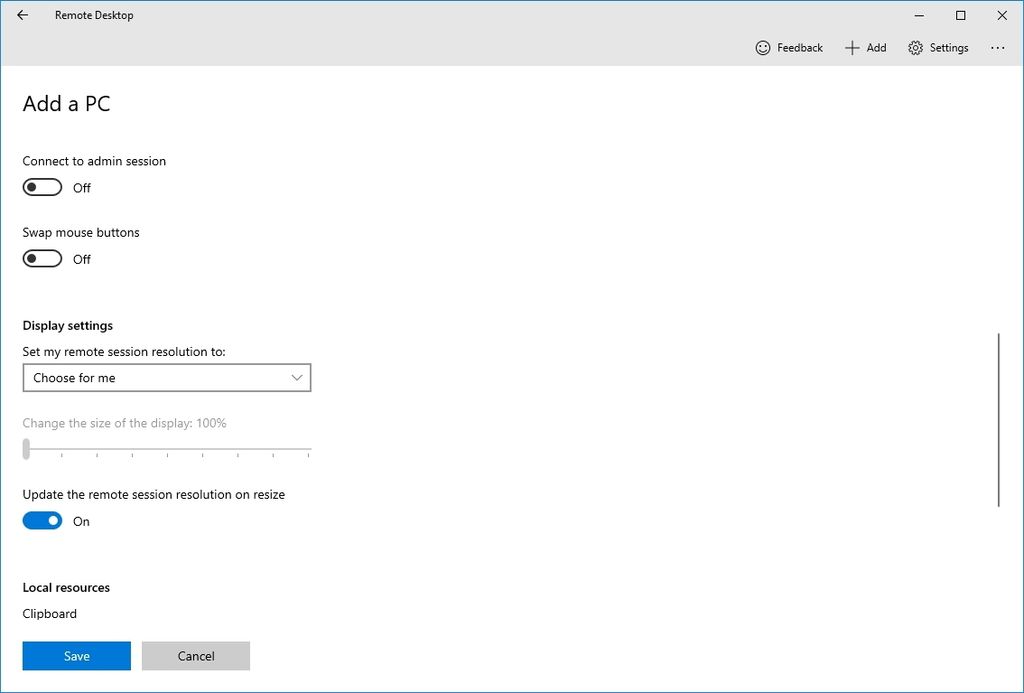Viewport: 1024px width, 693px height.
Task: Click the chevron on the resolution selector
Action: tap(297, 378)
